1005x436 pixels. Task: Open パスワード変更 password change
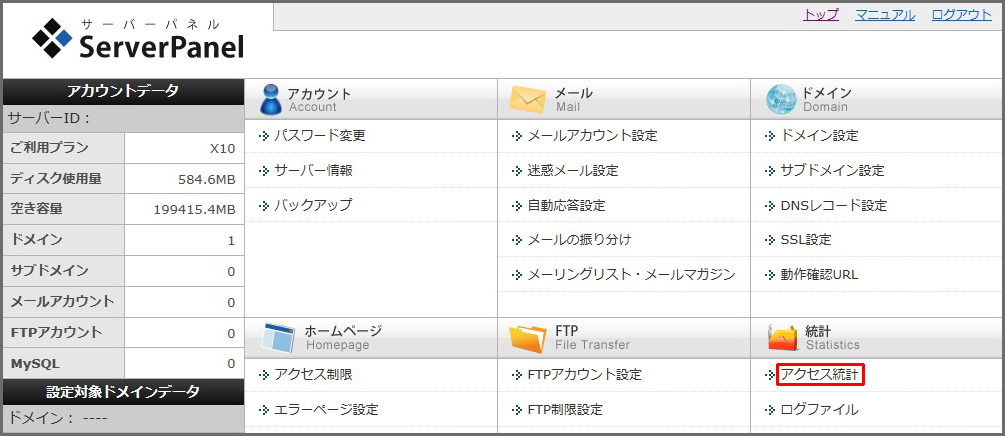pyautogui.click(x=319, y=136)
